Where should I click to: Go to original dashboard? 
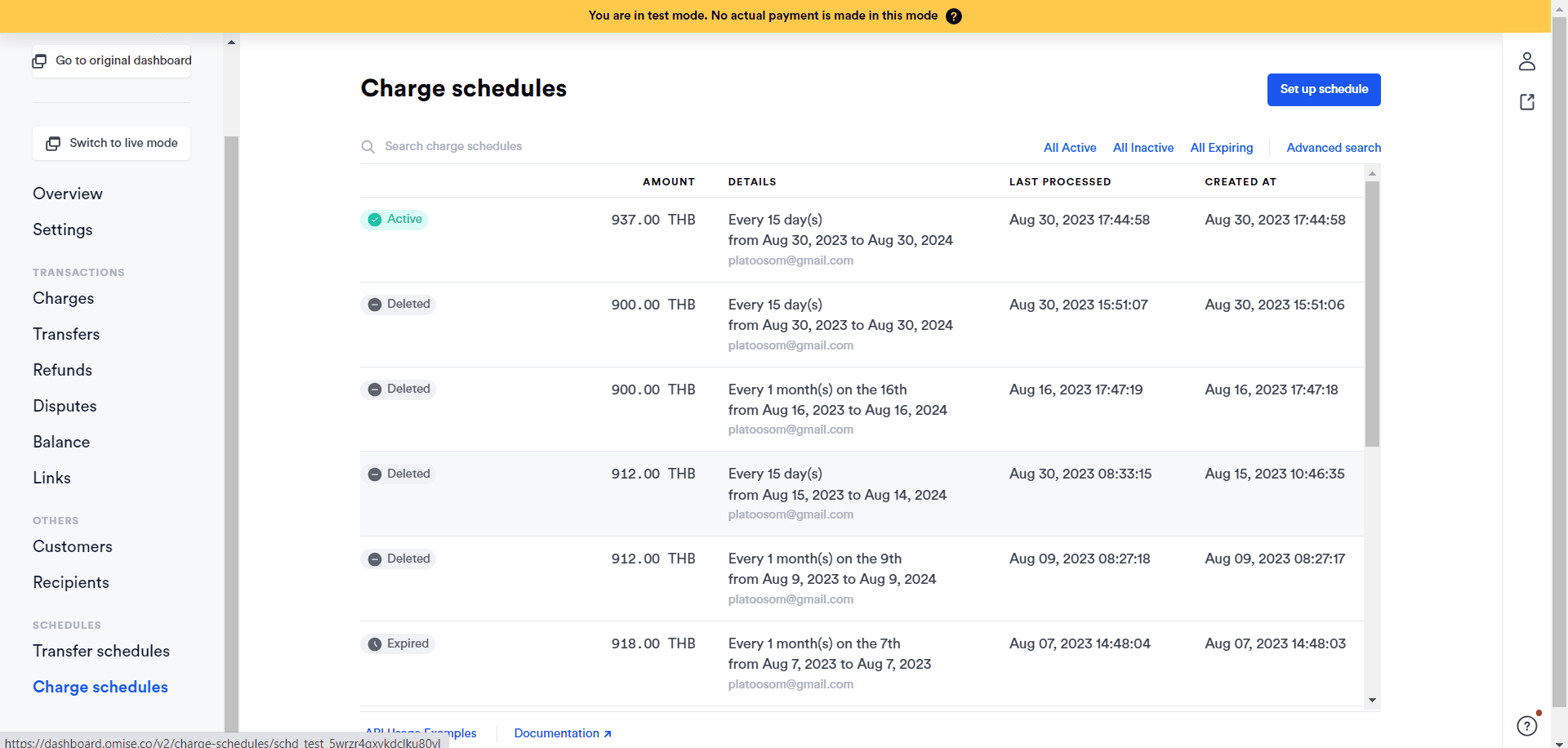pyautogui.click(x=112, y=61)
